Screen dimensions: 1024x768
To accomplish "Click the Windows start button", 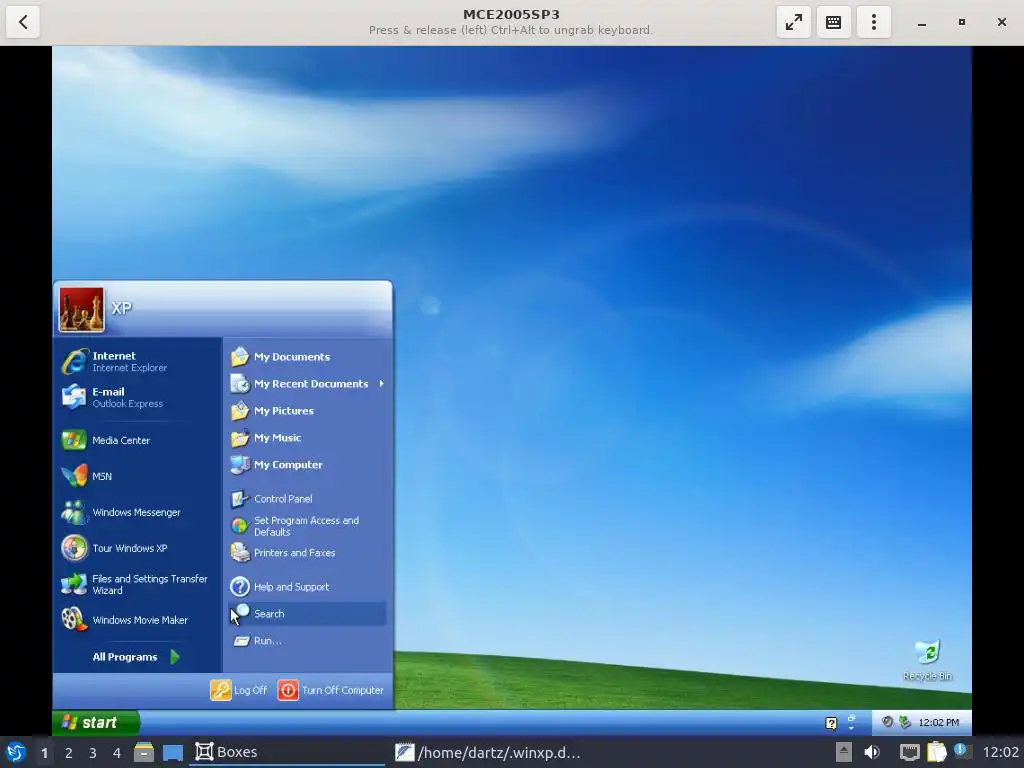I will click(95, 722).
